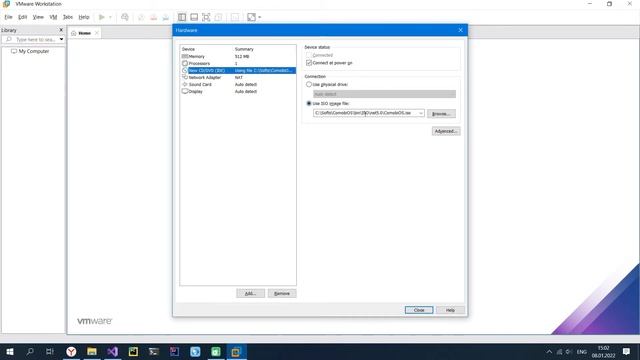This screenshot has width=640, height=360.
Task: Click the Power On play toolbar icon
Action: 102,17
